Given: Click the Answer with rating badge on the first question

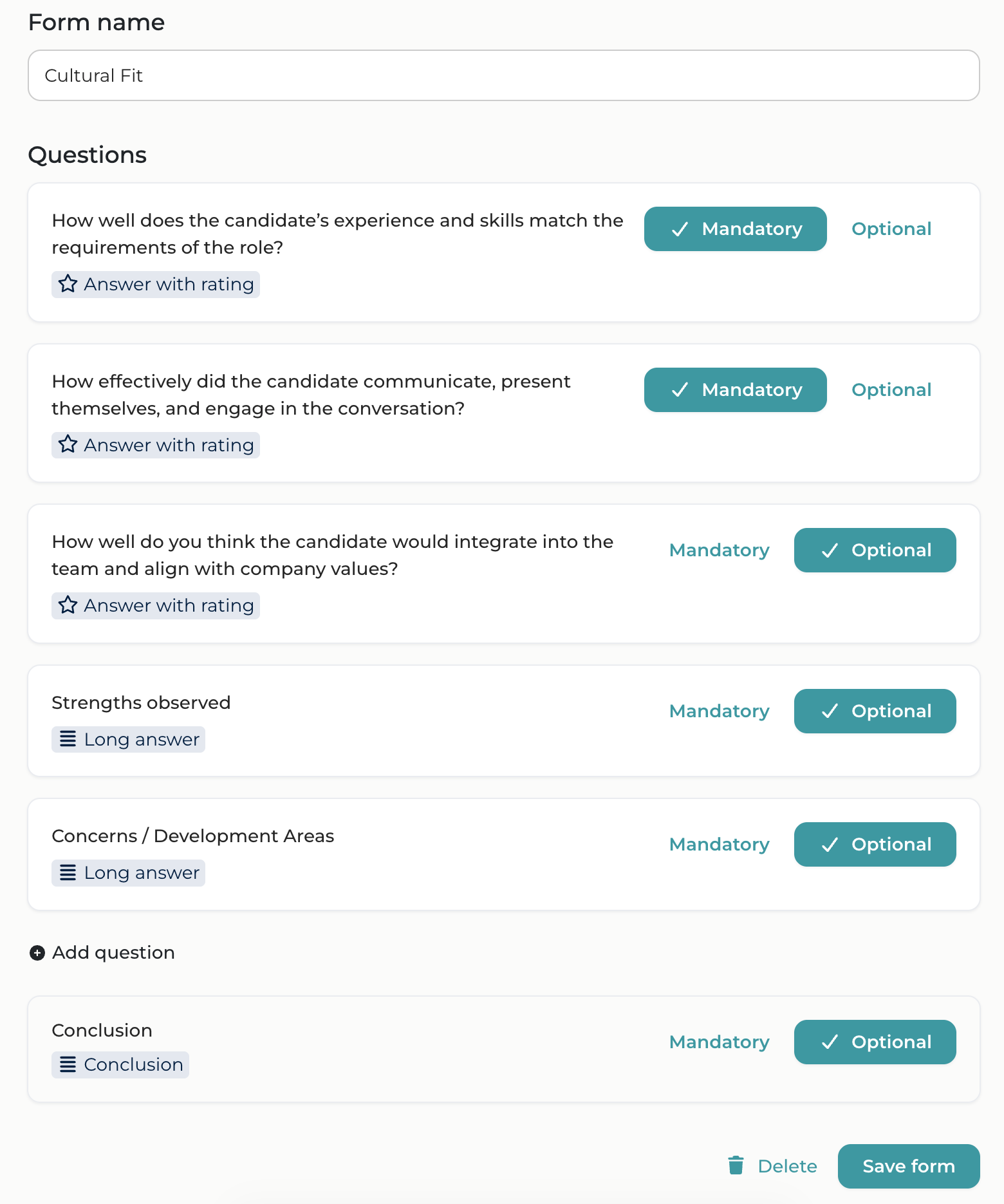Looking at the screenshot, I should point(155,283).
